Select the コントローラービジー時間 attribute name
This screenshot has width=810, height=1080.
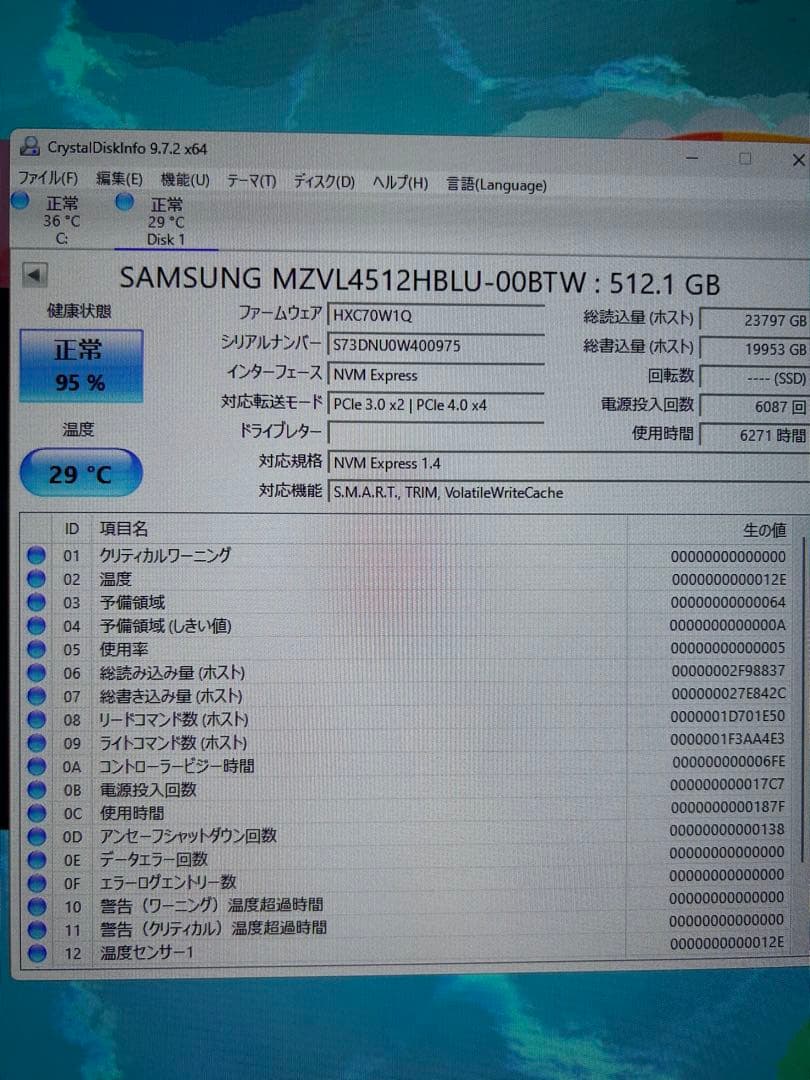click(177, 766)
